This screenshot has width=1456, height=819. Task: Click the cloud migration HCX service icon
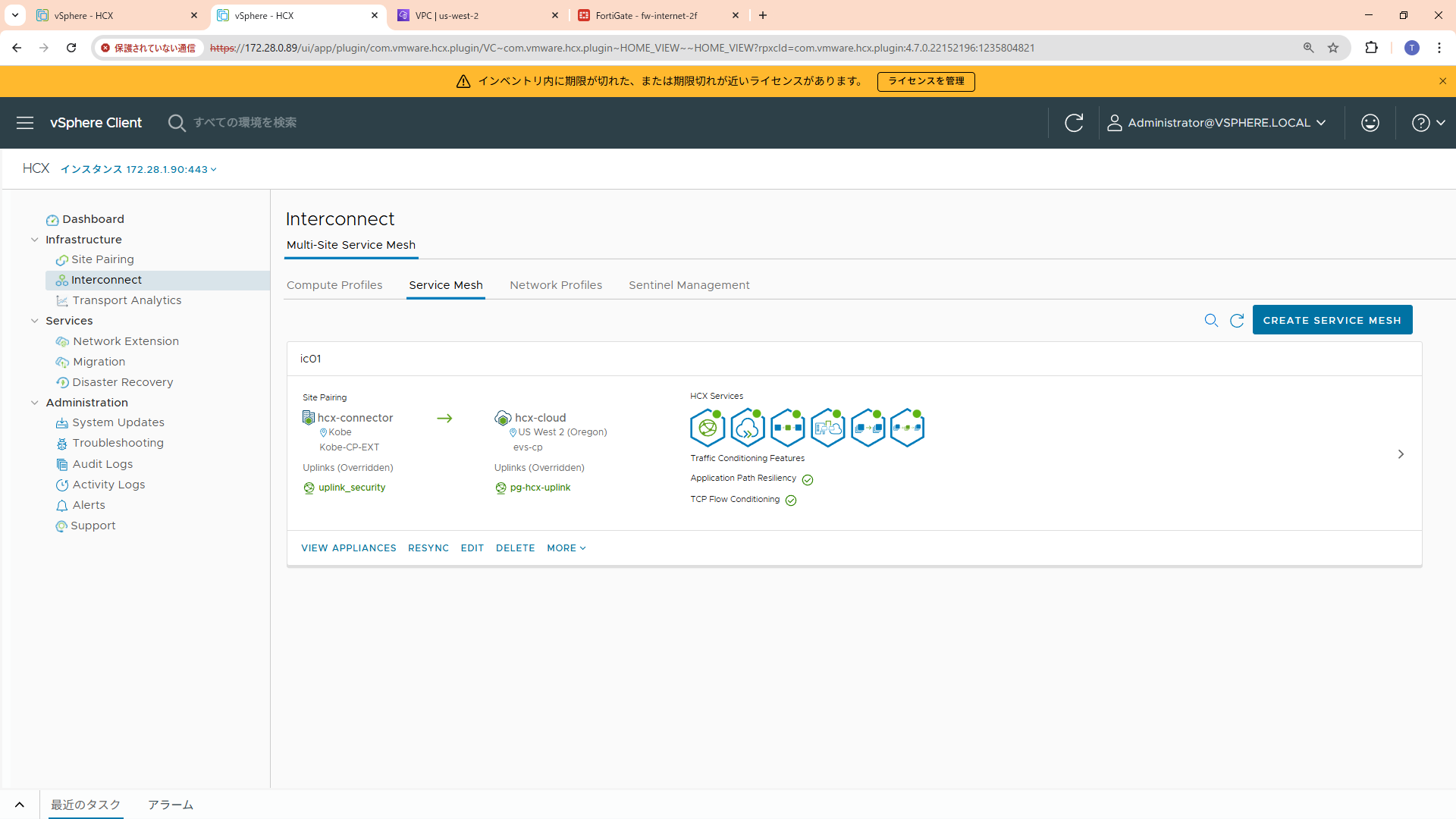pos(747,428)
